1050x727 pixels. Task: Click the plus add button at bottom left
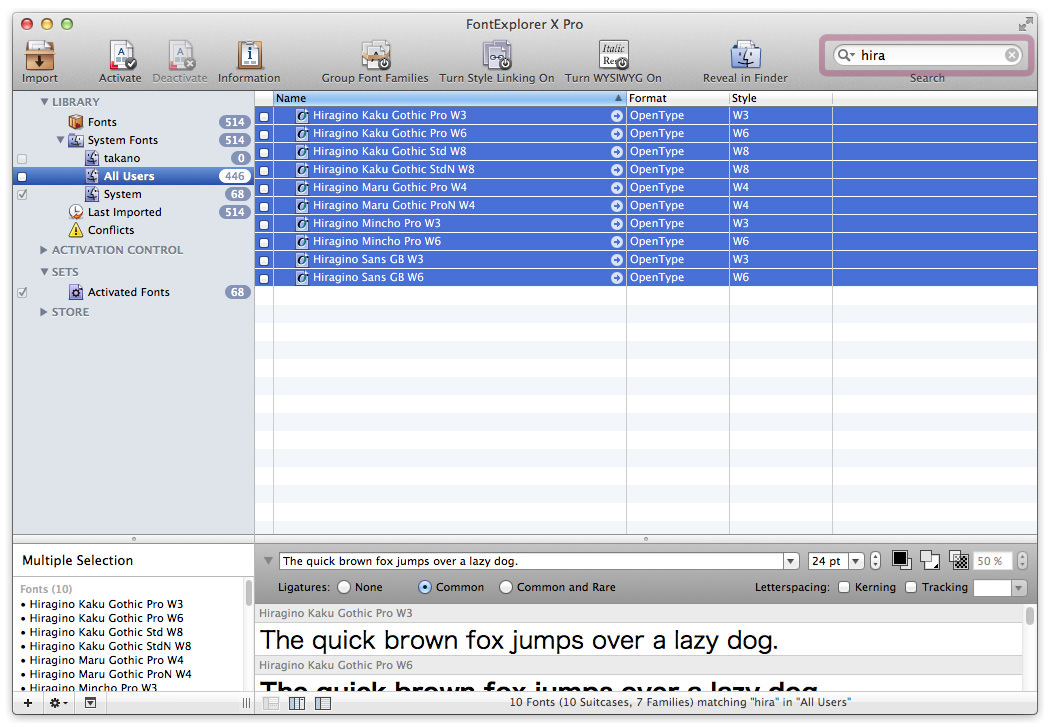(28, 703)
